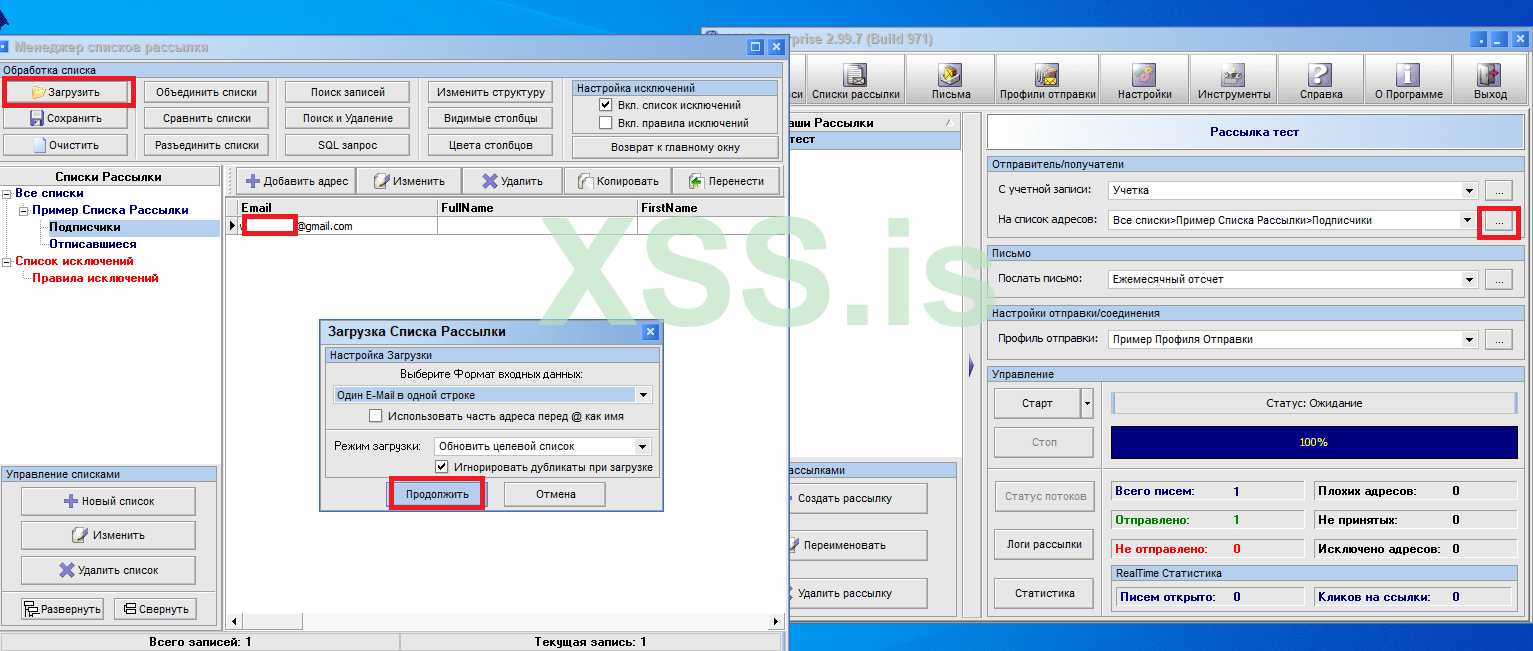
Task: Click Изменить under Управление списками
Action: (108, 535)
